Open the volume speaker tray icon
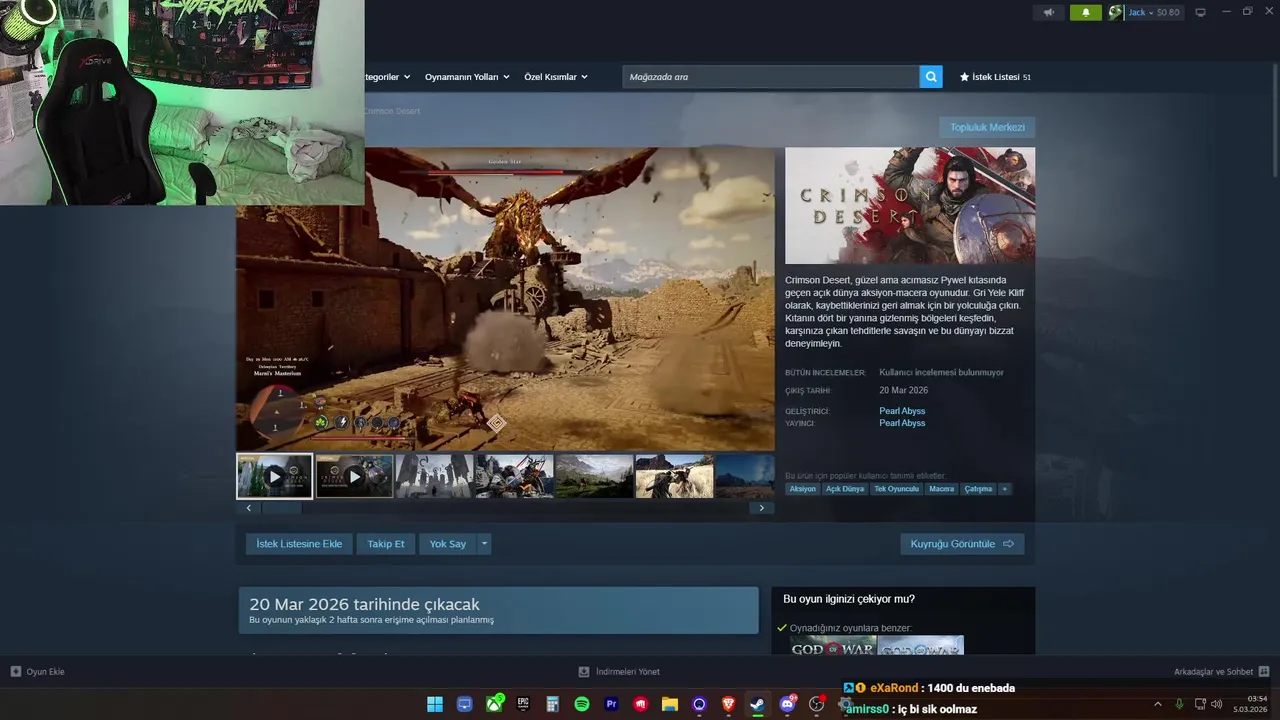The width and height of the screenshot is (1280, 720). coord(1216,704)
